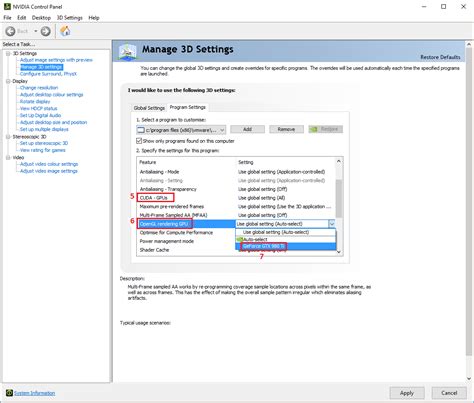Switch to the Global Settings tab
The width and height of the screenshot is (474, 403).
pyautogui.click(x=149, y=108)
